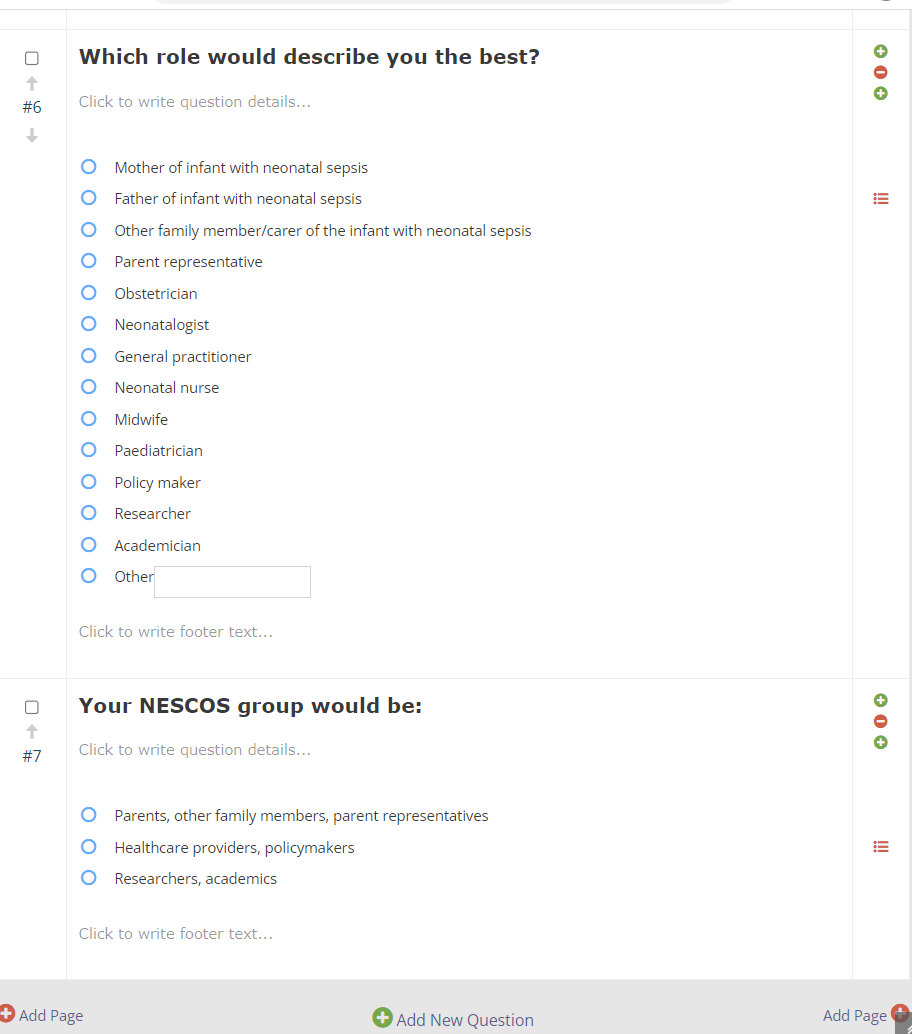Click the green plus above question #6's red minus

click(881, 51)
